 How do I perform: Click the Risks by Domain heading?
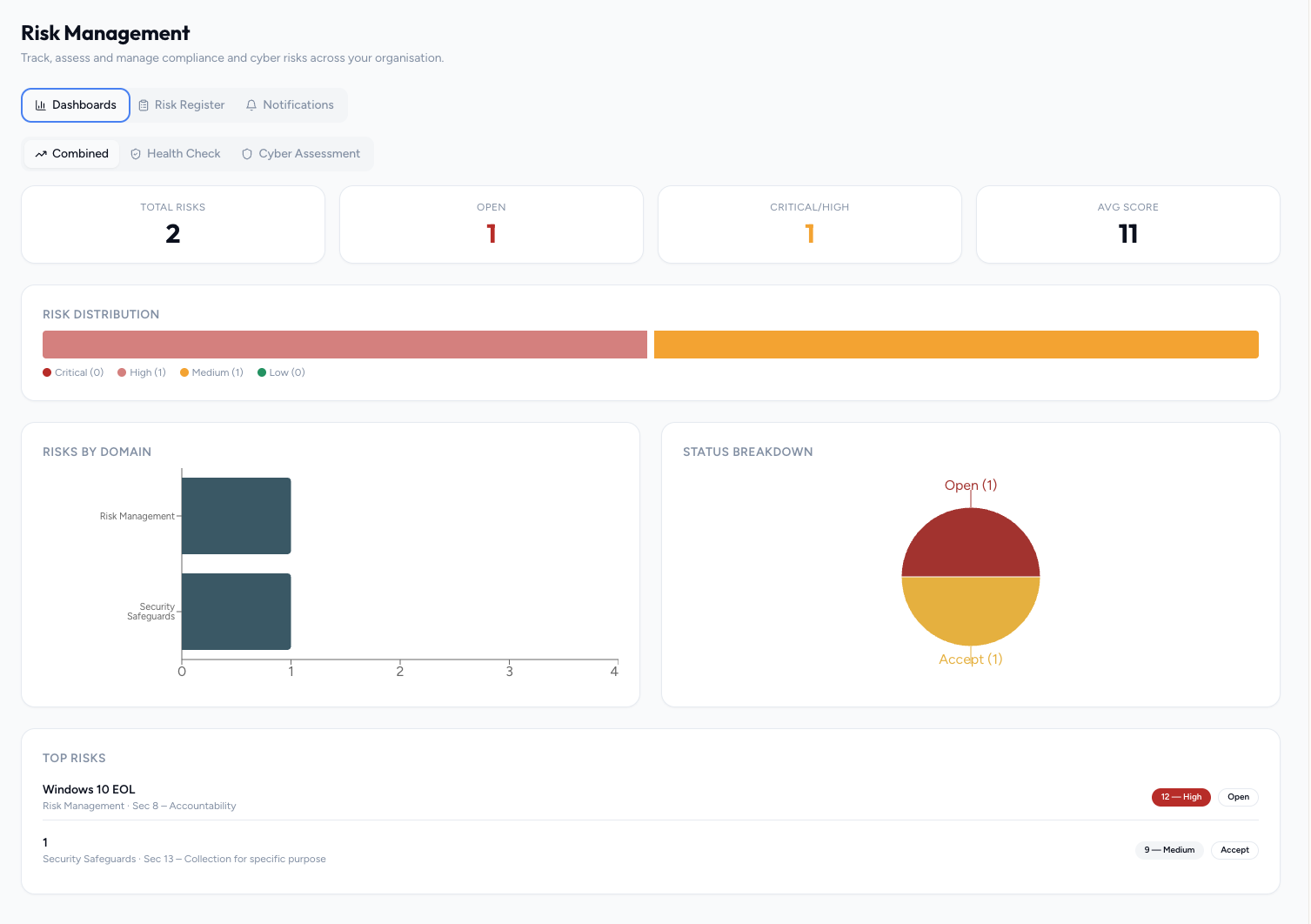click(97, 452)
